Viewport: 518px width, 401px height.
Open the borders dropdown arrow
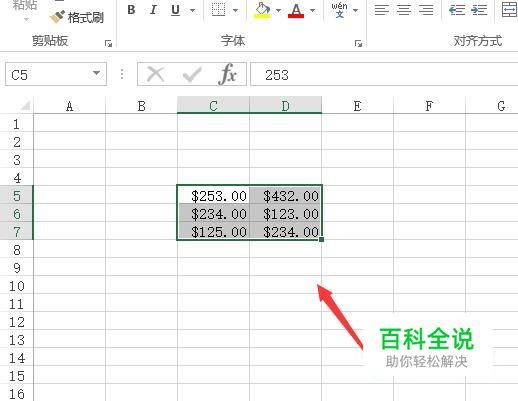coord(235,10)
